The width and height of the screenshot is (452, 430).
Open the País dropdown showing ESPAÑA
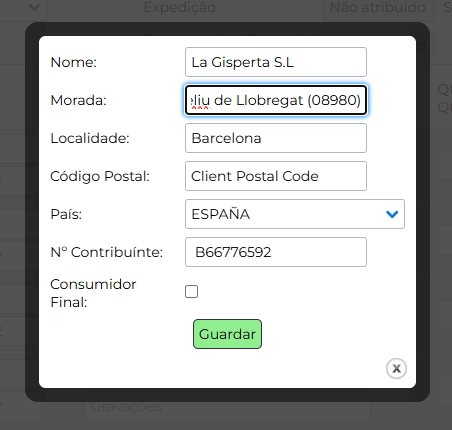295,214
